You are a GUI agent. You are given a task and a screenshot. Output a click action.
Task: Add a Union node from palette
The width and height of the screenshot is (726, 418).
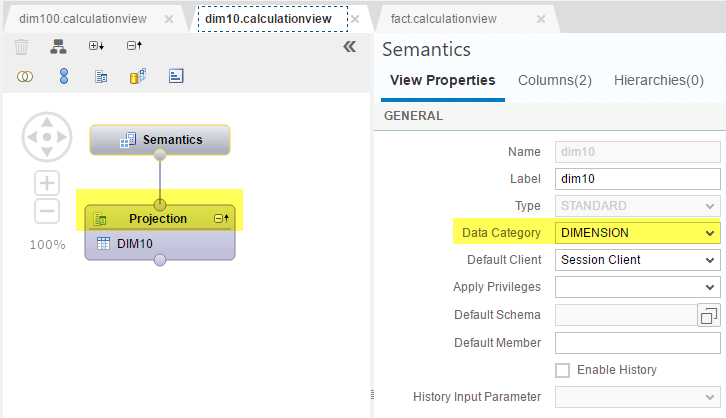pyautogui.click(x=64, y=76)
